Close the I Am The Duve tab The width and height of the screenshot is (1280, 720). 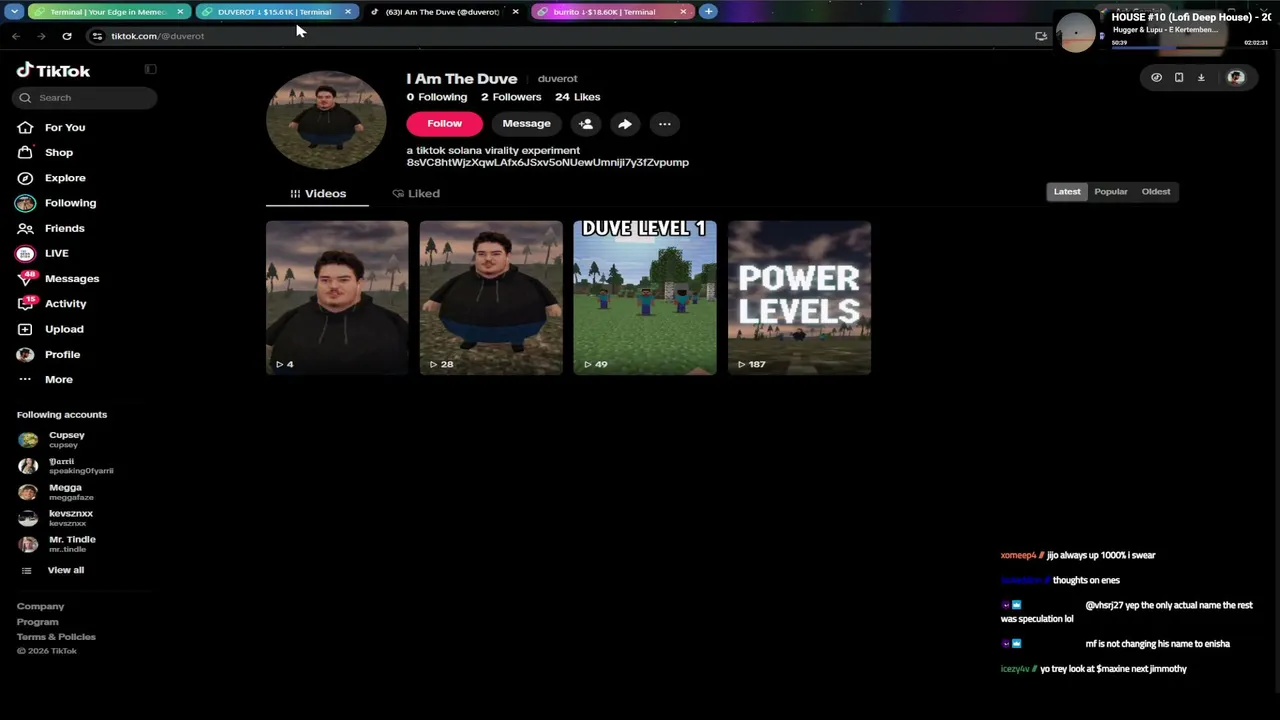tap(515, 12)
